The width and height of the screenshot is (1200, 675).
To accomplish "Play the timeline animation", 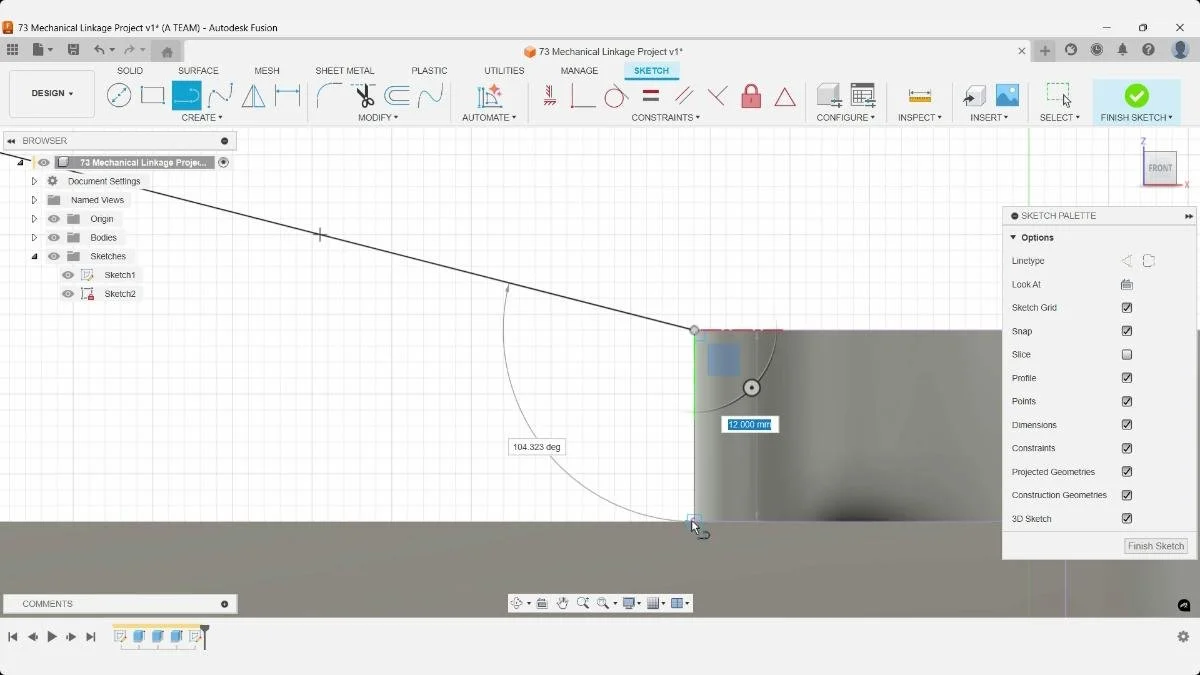I will pos(52,637).
